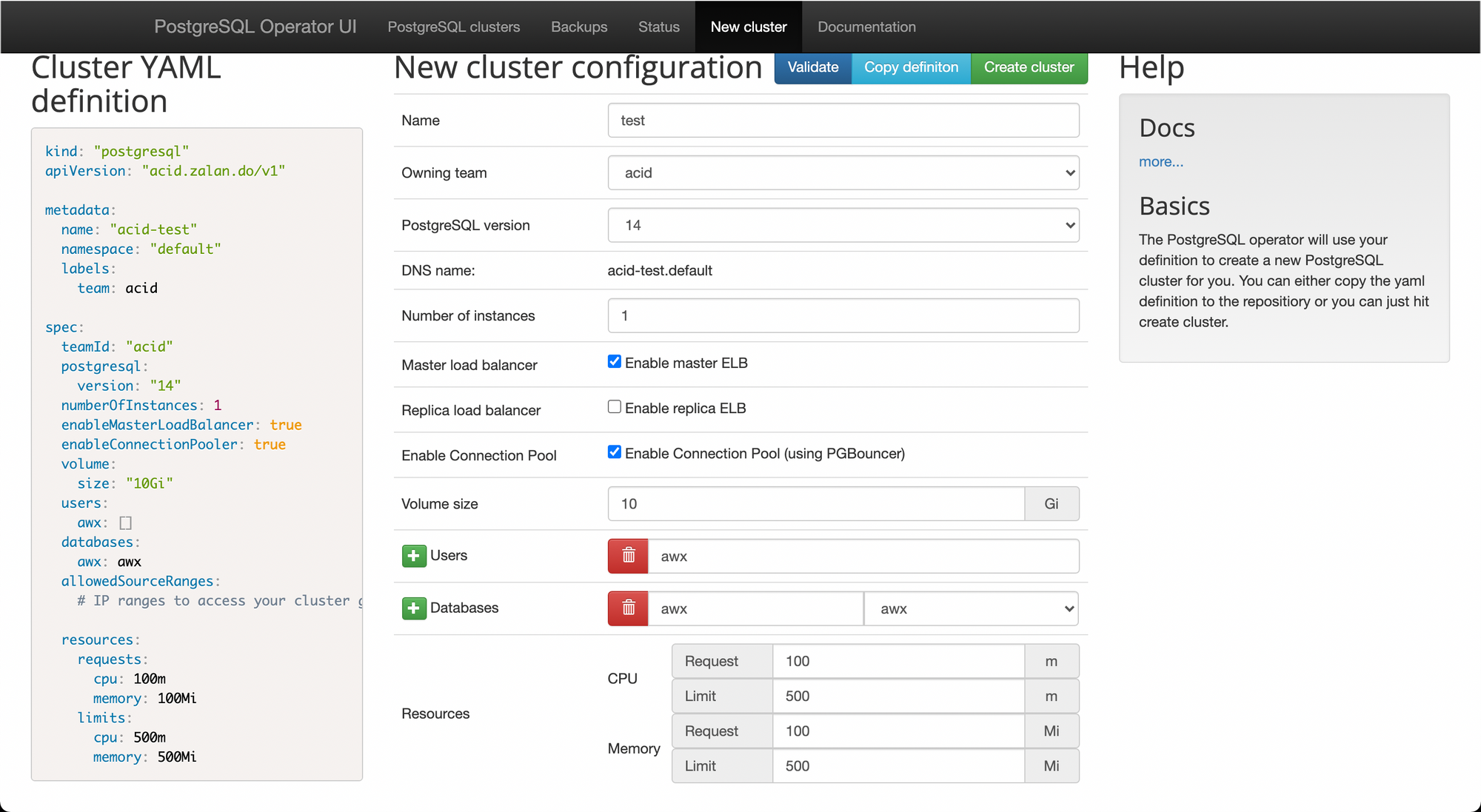Open the database owner awx dropdown
Viewport: 1481px width, 812px height.
point(971,608)
